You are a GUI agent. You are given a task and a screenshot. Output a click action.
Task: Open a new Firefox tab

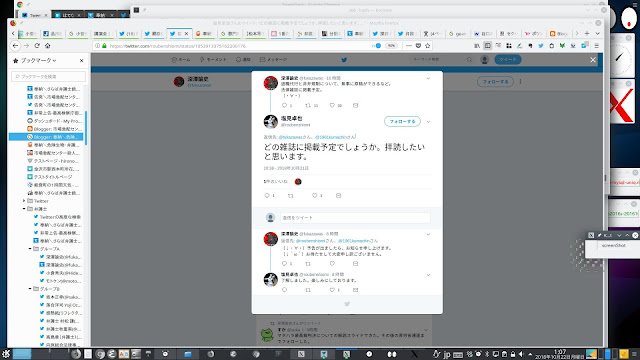coord(587,33)
